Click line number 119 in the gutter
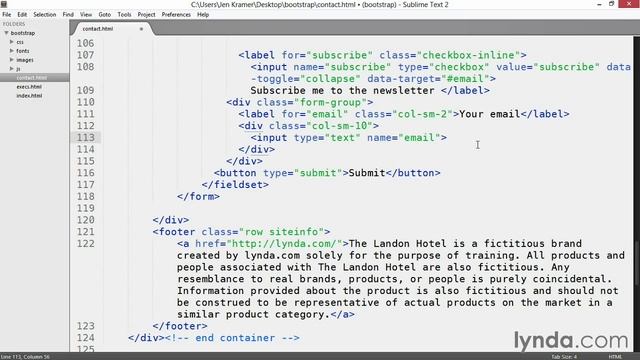 pos(86,208)
